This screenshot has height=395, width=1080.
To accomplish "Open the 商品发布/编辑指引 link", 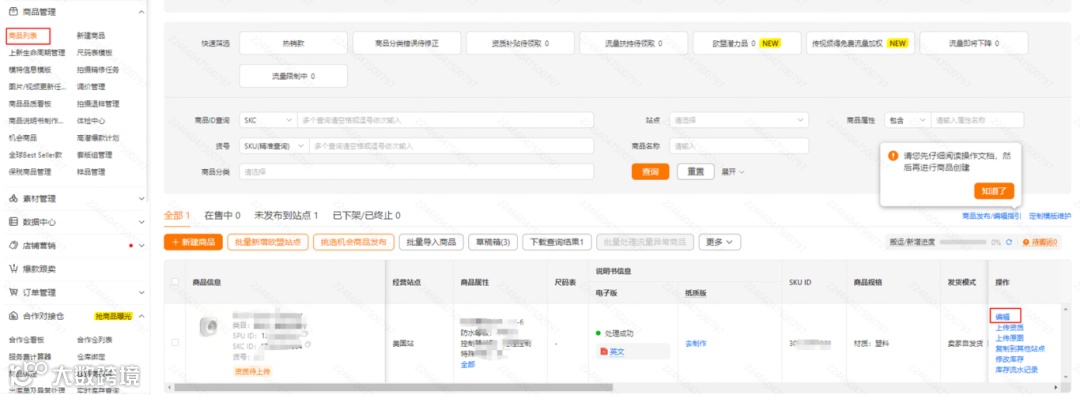I will (992, 216).
